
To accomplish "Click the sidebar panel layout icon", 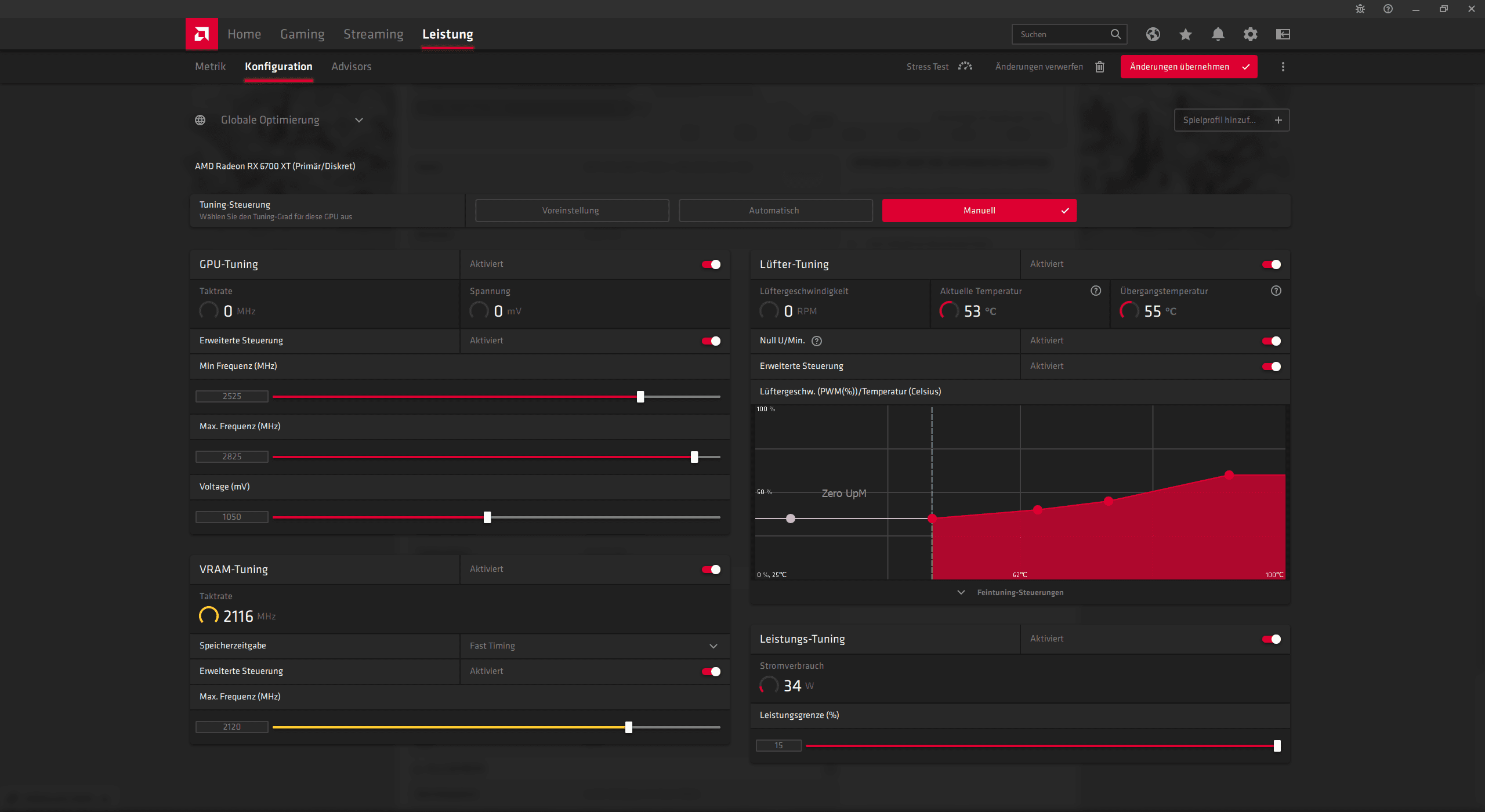I will pyautogui.click(x=1283, y=34).
